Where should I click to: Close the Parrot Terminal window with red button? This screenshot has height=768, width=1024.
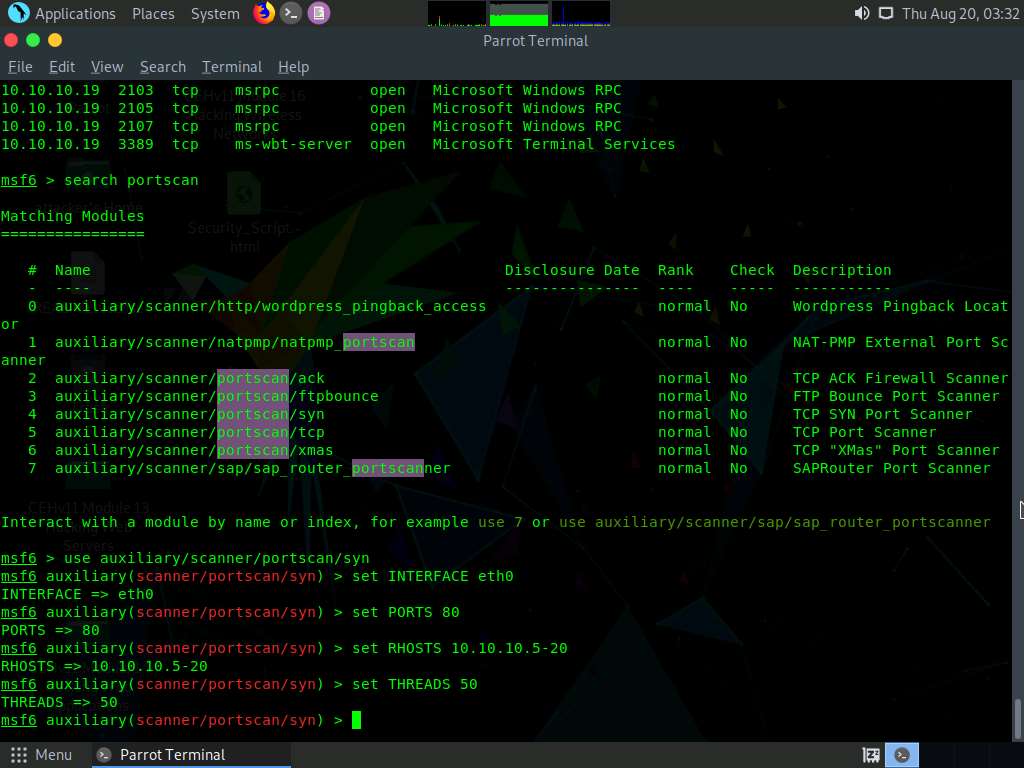pyautogui.click(x=10, y=40)
